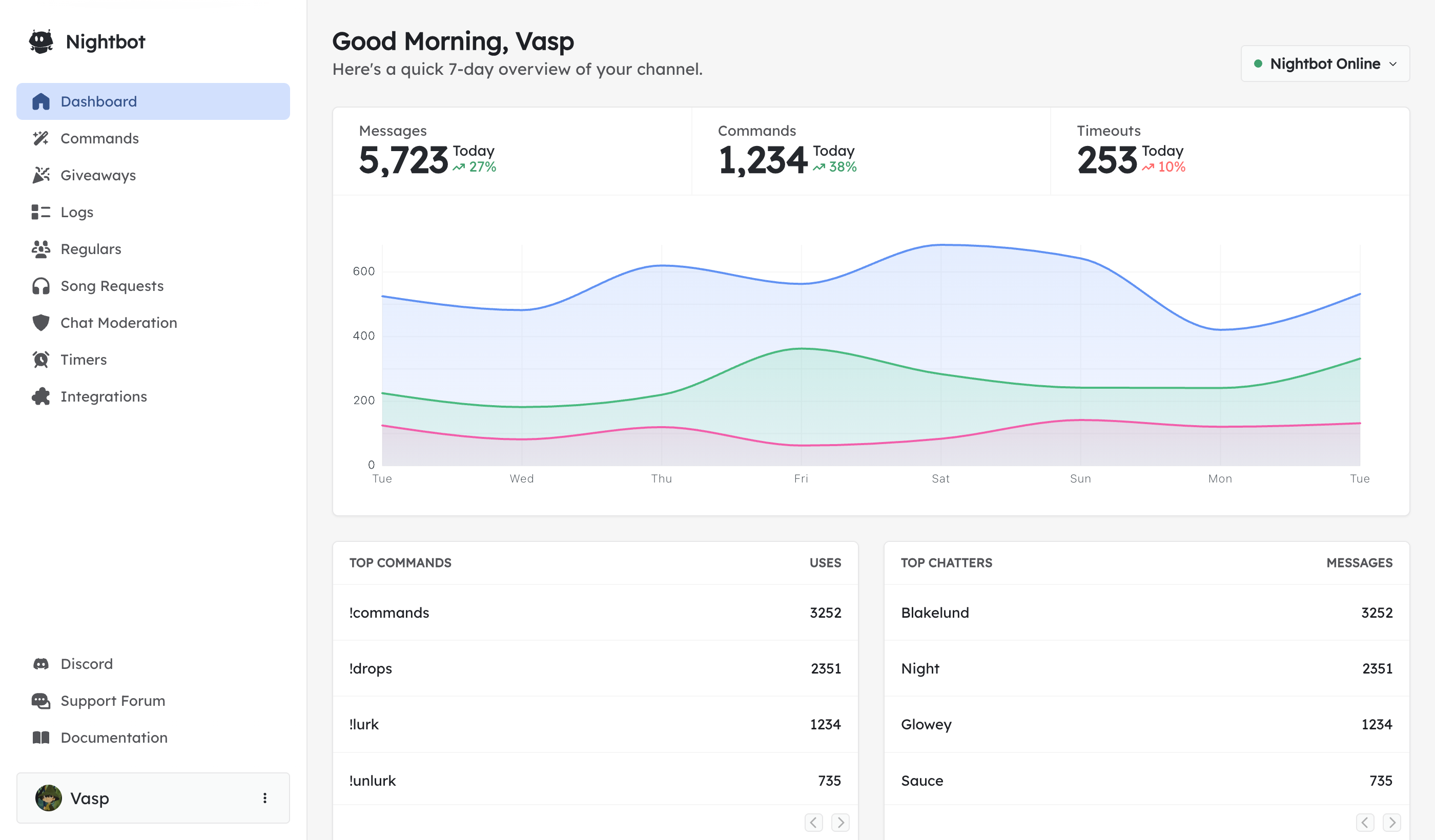Open the Nightbot Online status dropdown
Image resolution: width=1435 pixels, height=840 pixels.
(x=1325, y=64)
